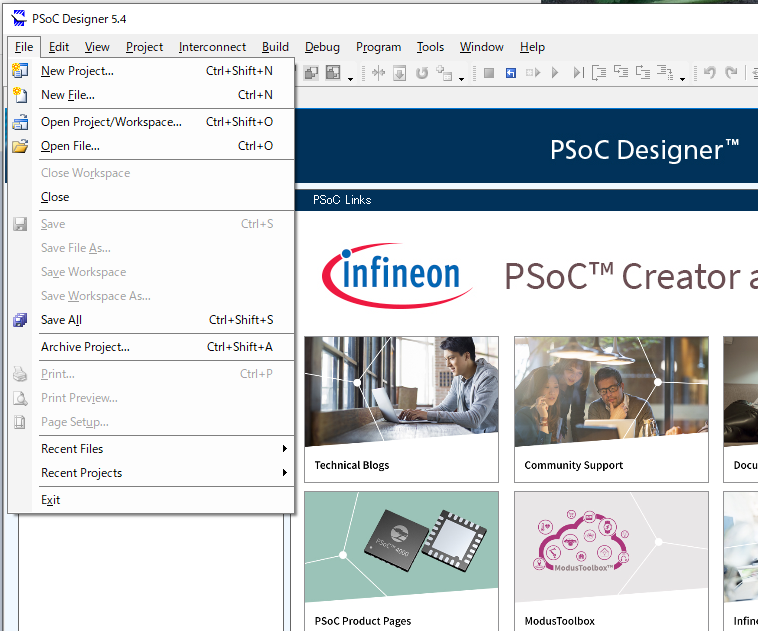Click the blue return-arrow toolbar icon
758x631 pixels.
coord(511,73)
